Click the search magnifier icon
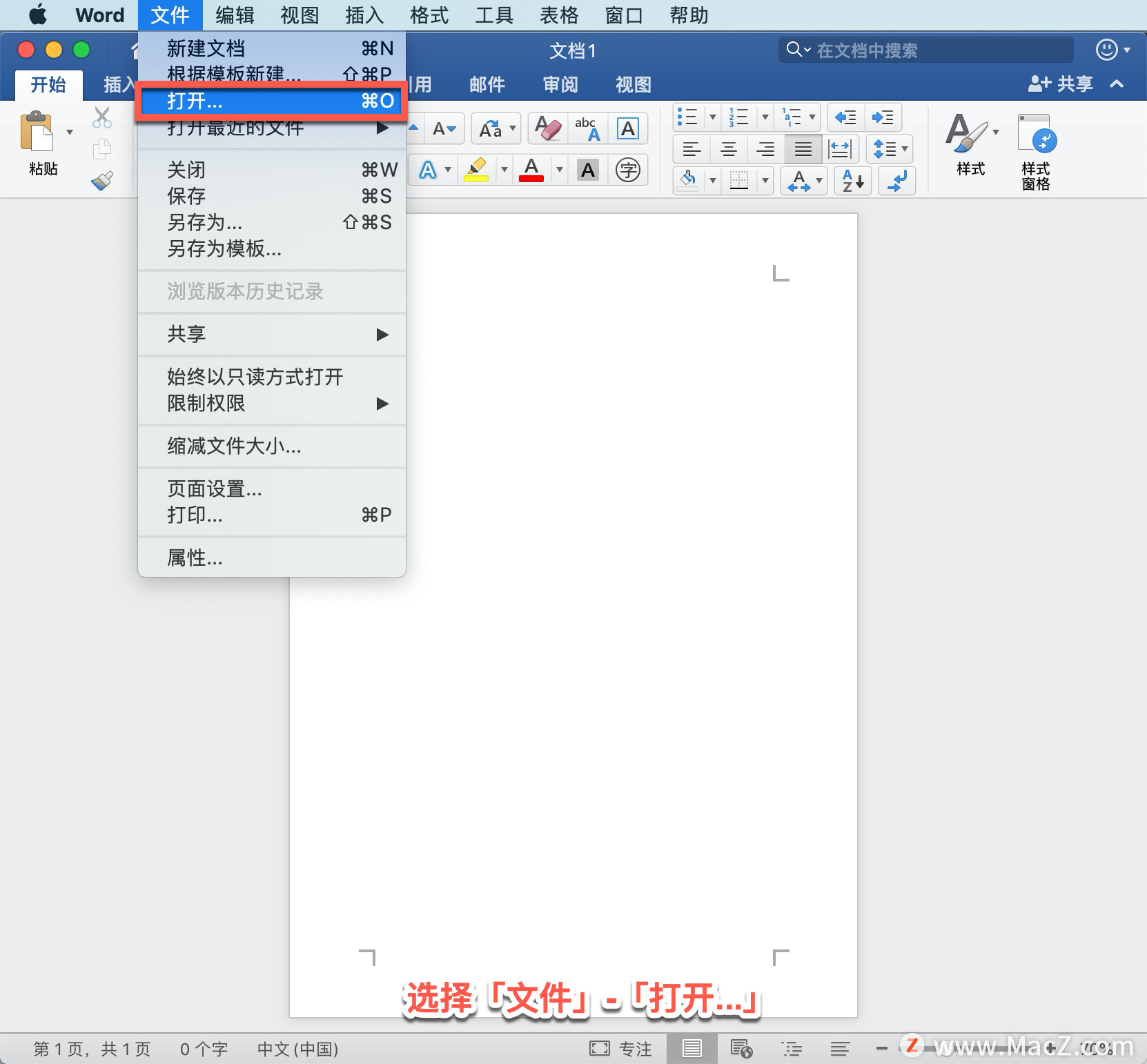Viewport: 1147px width, 1064px height. point(794,50)
